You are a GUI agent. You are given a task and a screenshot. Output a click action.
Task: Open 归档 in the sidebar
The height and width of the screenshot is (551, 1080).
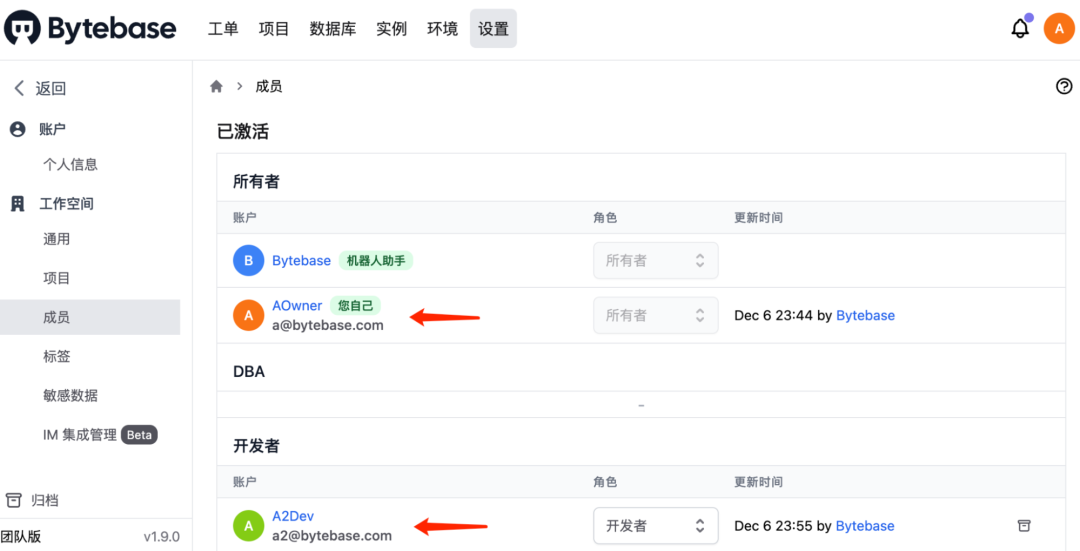point(44,500)
